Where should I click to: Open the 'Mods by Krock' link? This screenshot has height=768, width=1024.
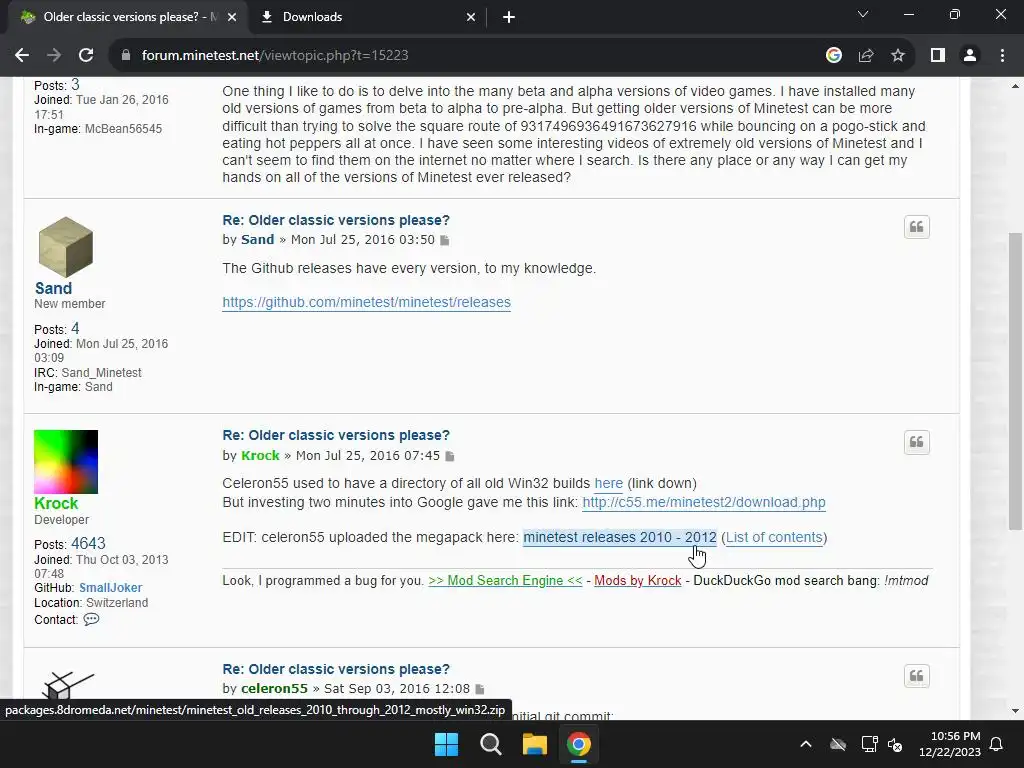pyautogui.click(x=637, y=581)
